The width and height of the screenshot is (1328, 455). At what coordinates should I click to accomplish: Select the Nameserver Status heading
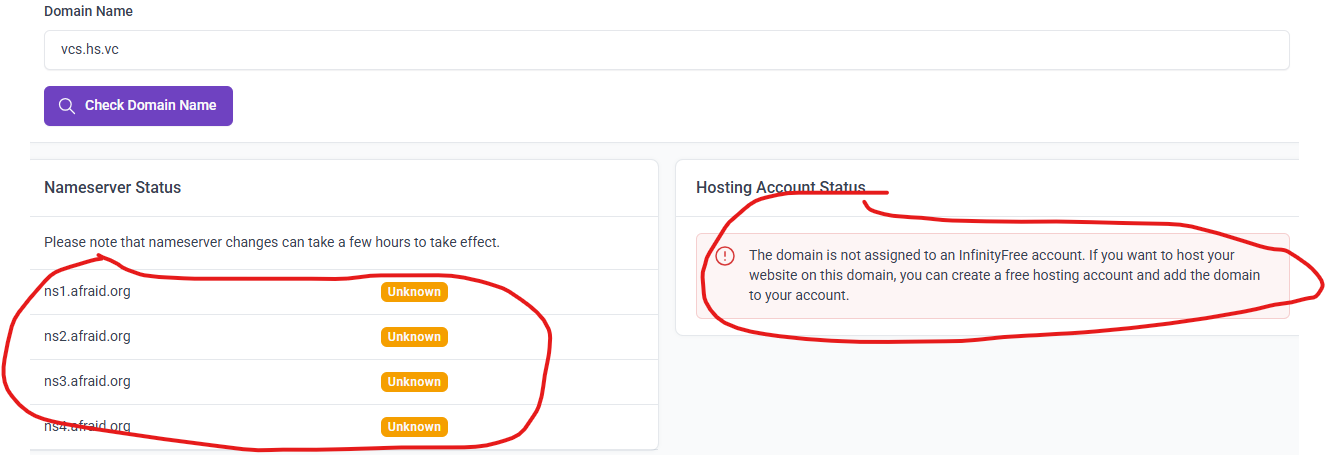[x=112, y=188]
